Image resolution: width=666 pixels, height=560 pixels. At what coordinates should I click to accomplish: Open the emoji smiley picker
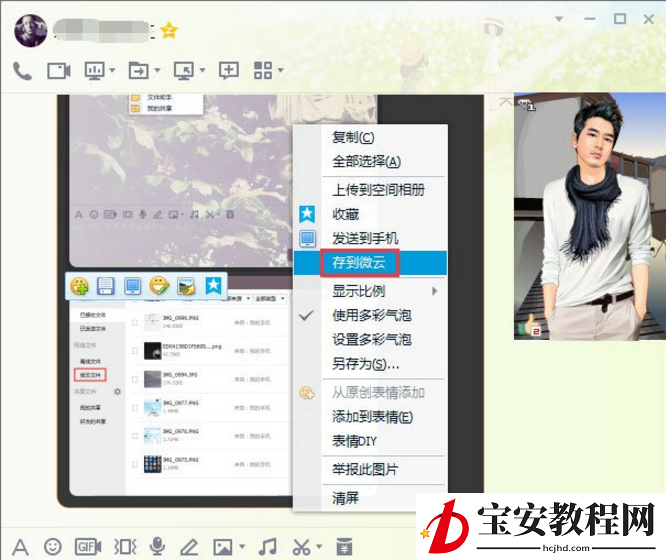click(53, 546)
